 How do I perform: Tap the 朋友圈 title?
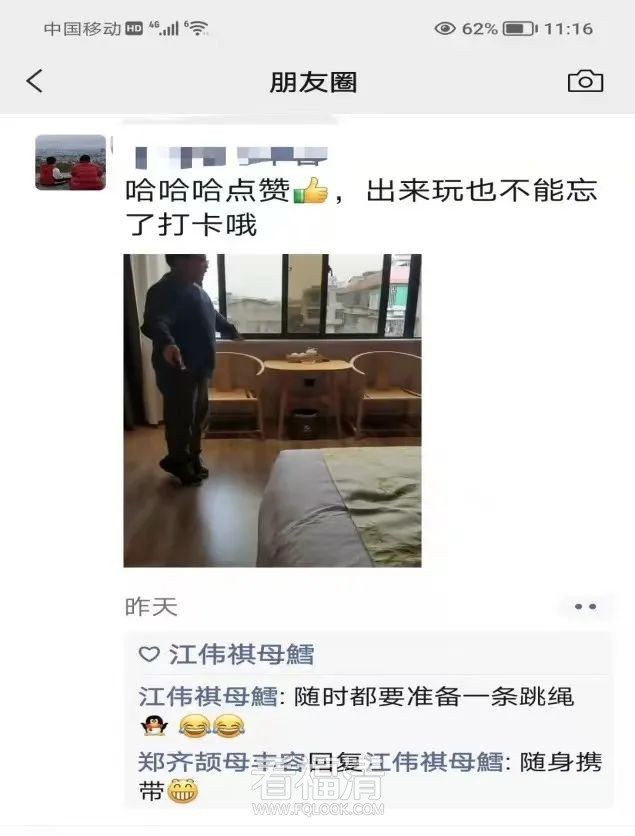pos(314,82)
